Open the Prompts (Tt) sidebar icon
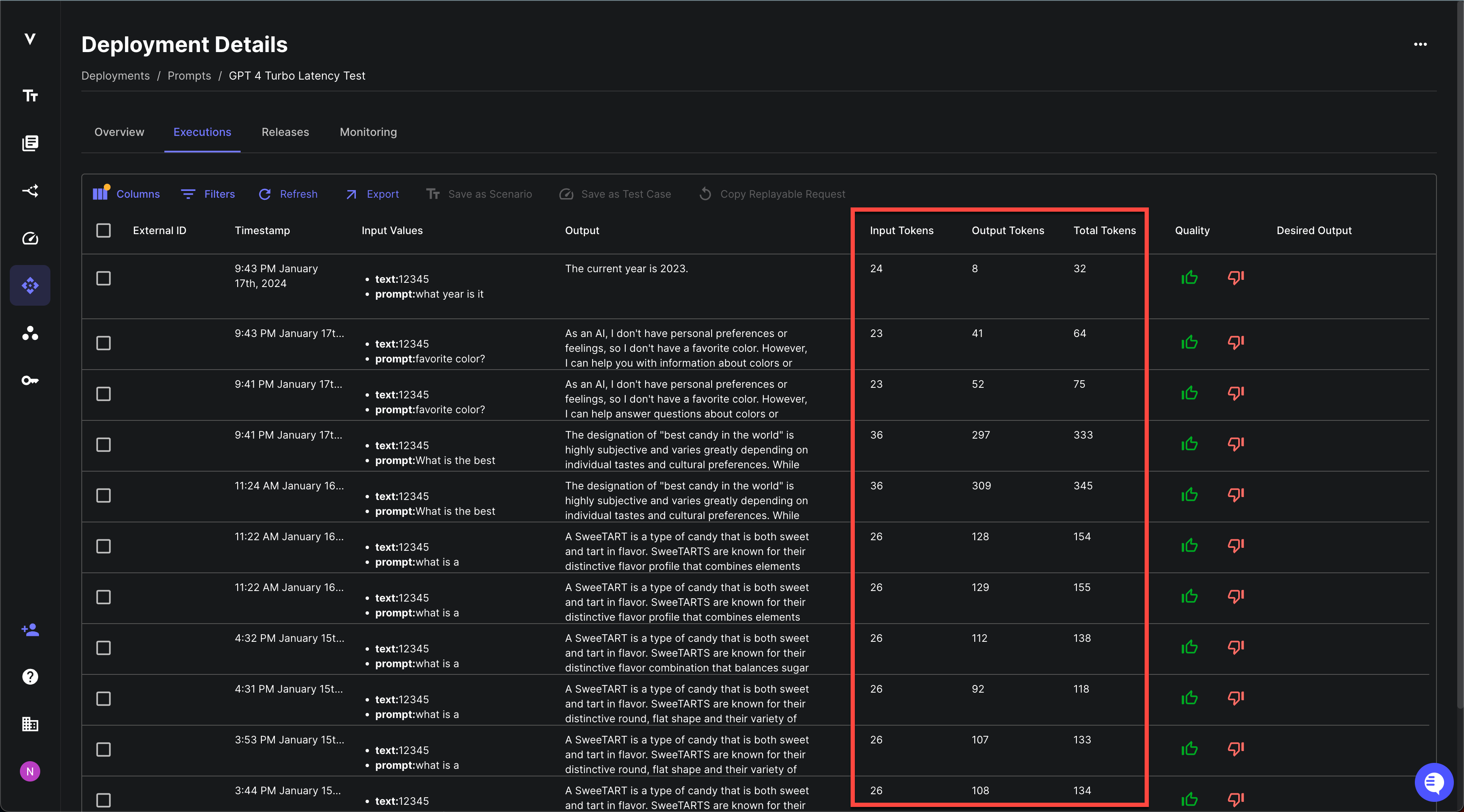Image resolution: width=1464 pixels, height=812 pixels. coord(30,95)
